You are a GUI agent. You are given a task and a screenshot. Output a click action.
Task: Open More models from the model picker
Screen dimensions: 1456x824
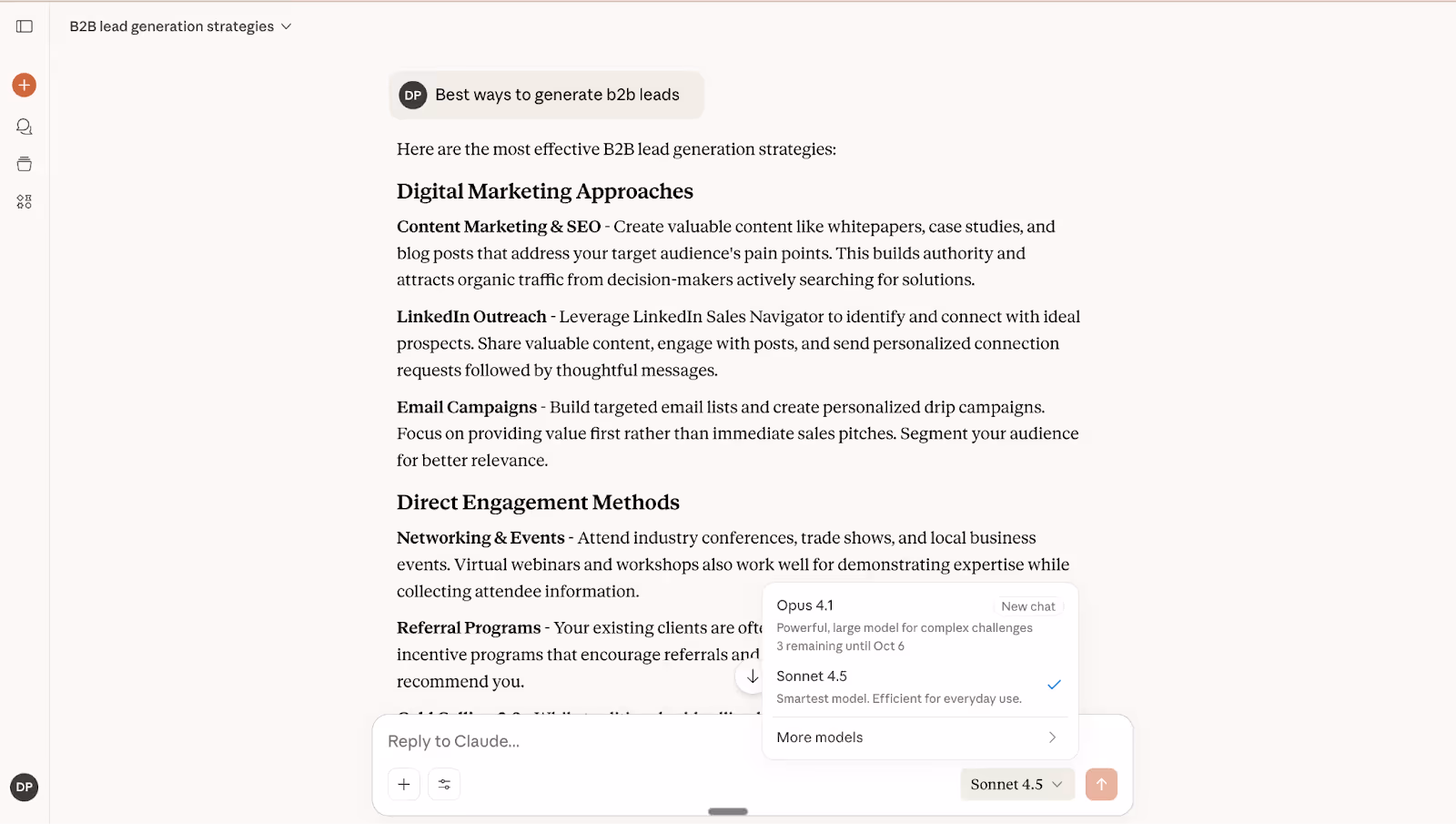(x=819, y=738)
